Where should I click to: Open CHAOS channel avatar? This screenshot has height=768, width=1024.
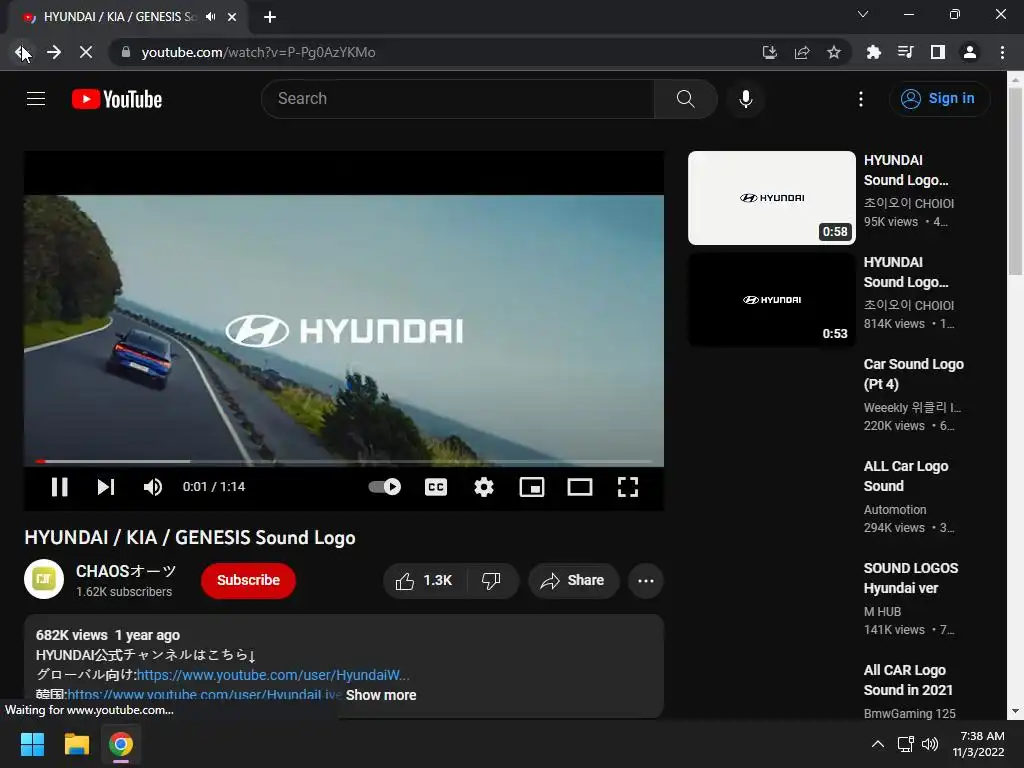(x=44, y=579)
